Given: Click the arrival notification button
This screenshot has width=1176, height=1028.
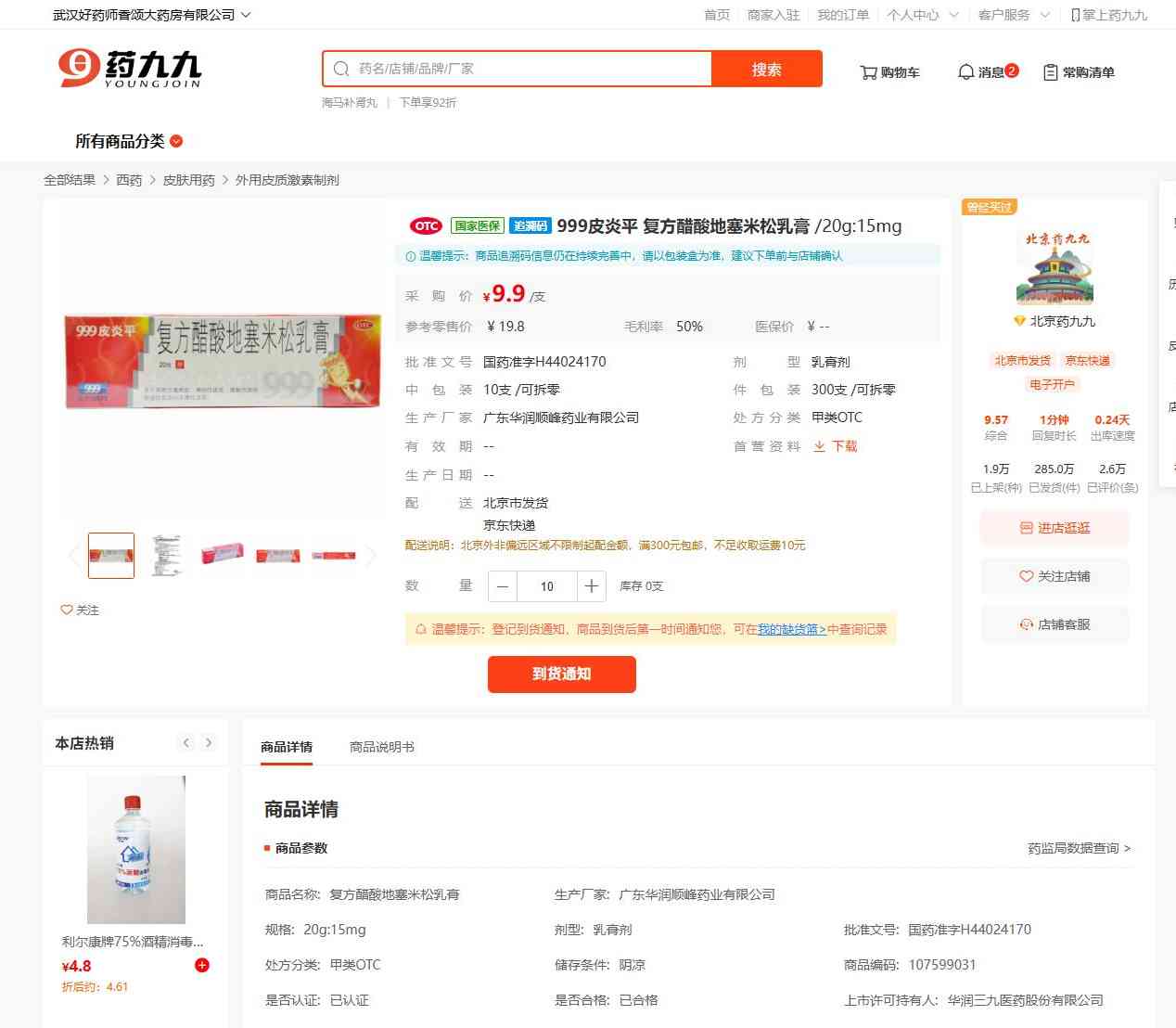Looking at the screenshot, I should point(562,675).
